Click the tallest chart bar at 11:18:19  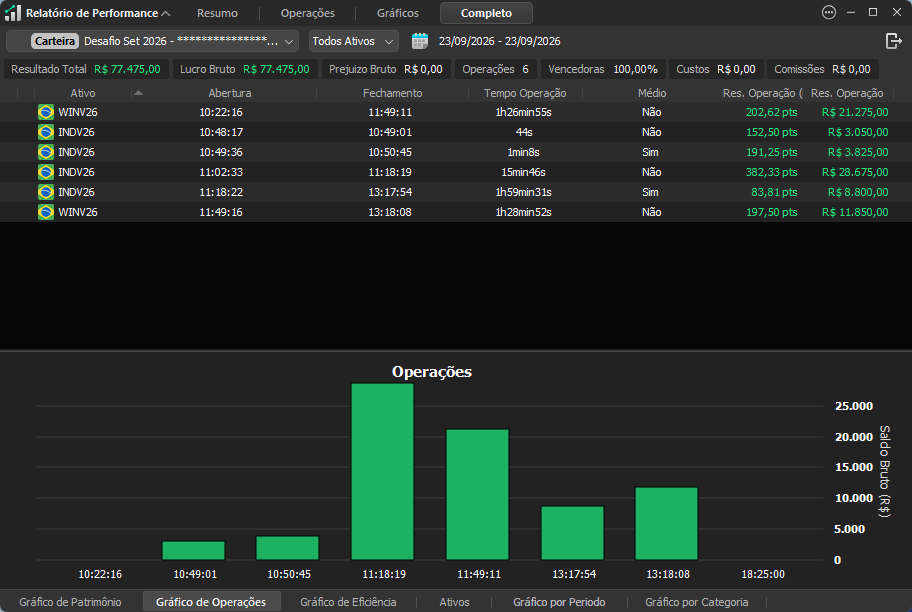383,472
